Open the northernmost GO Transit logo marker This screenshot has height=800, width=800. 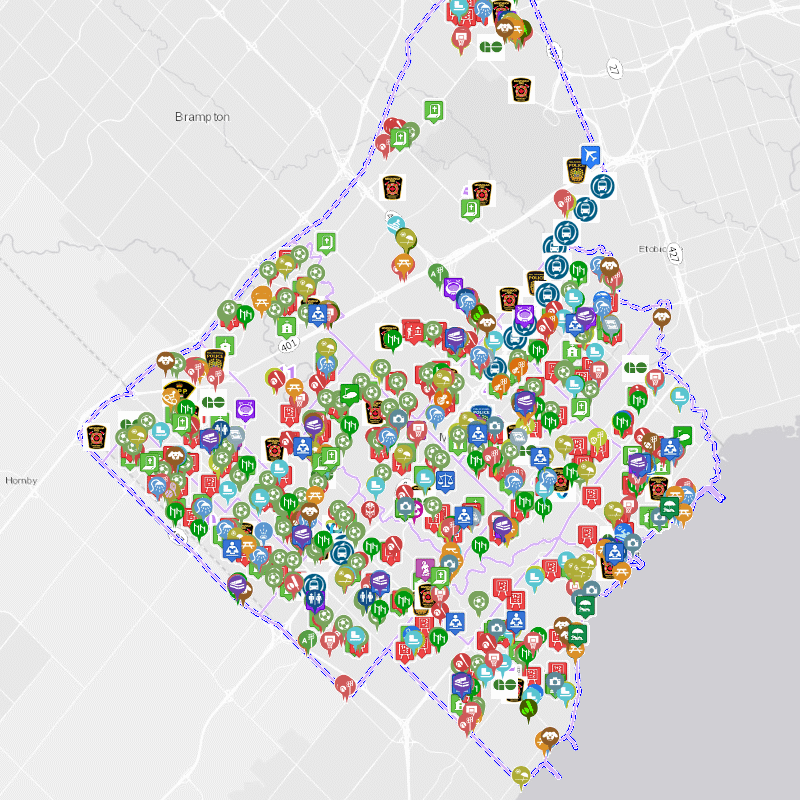[x=490, y=47]
